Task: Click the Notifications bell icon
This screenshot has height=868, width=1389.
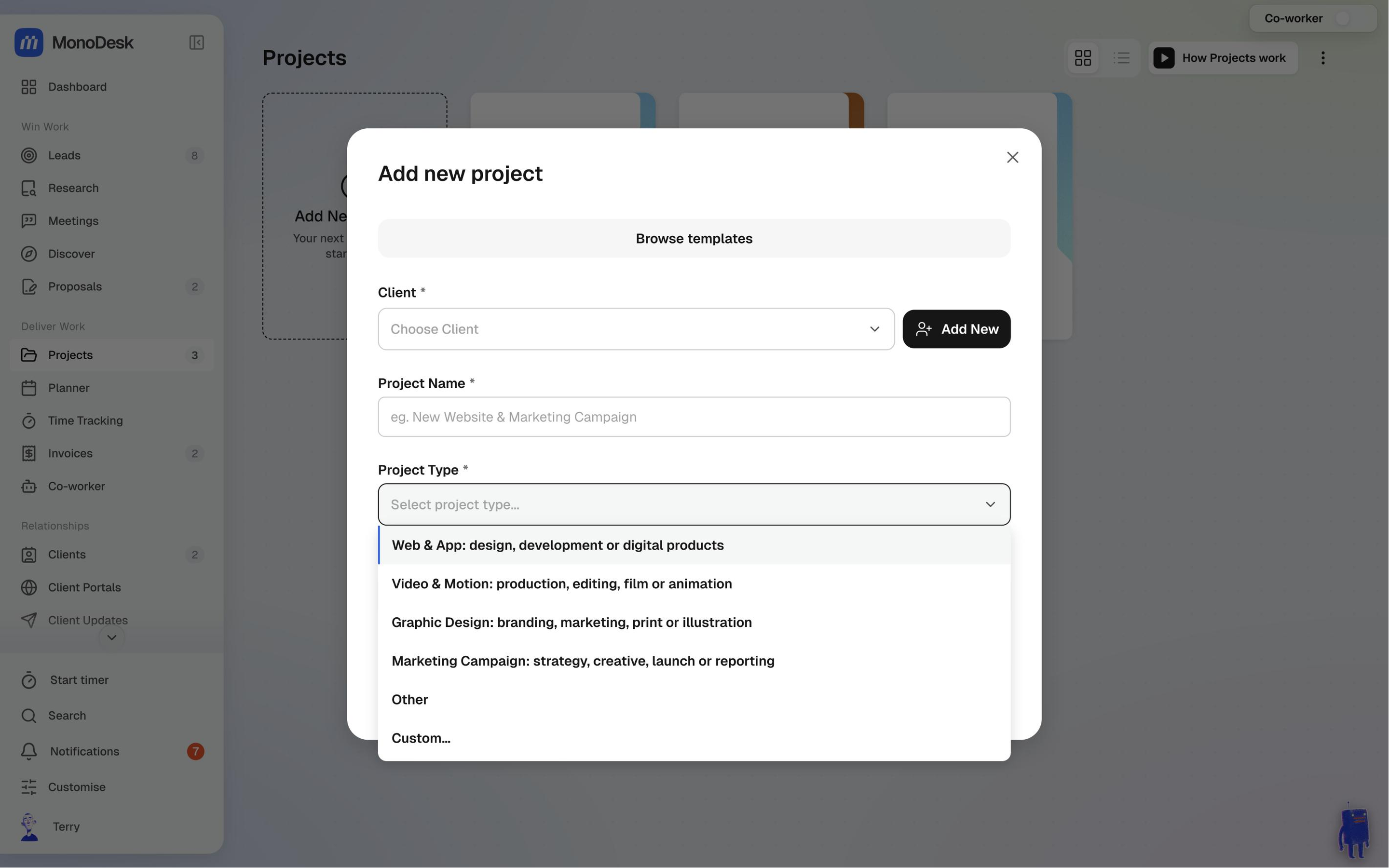Action: pos(29,751)
